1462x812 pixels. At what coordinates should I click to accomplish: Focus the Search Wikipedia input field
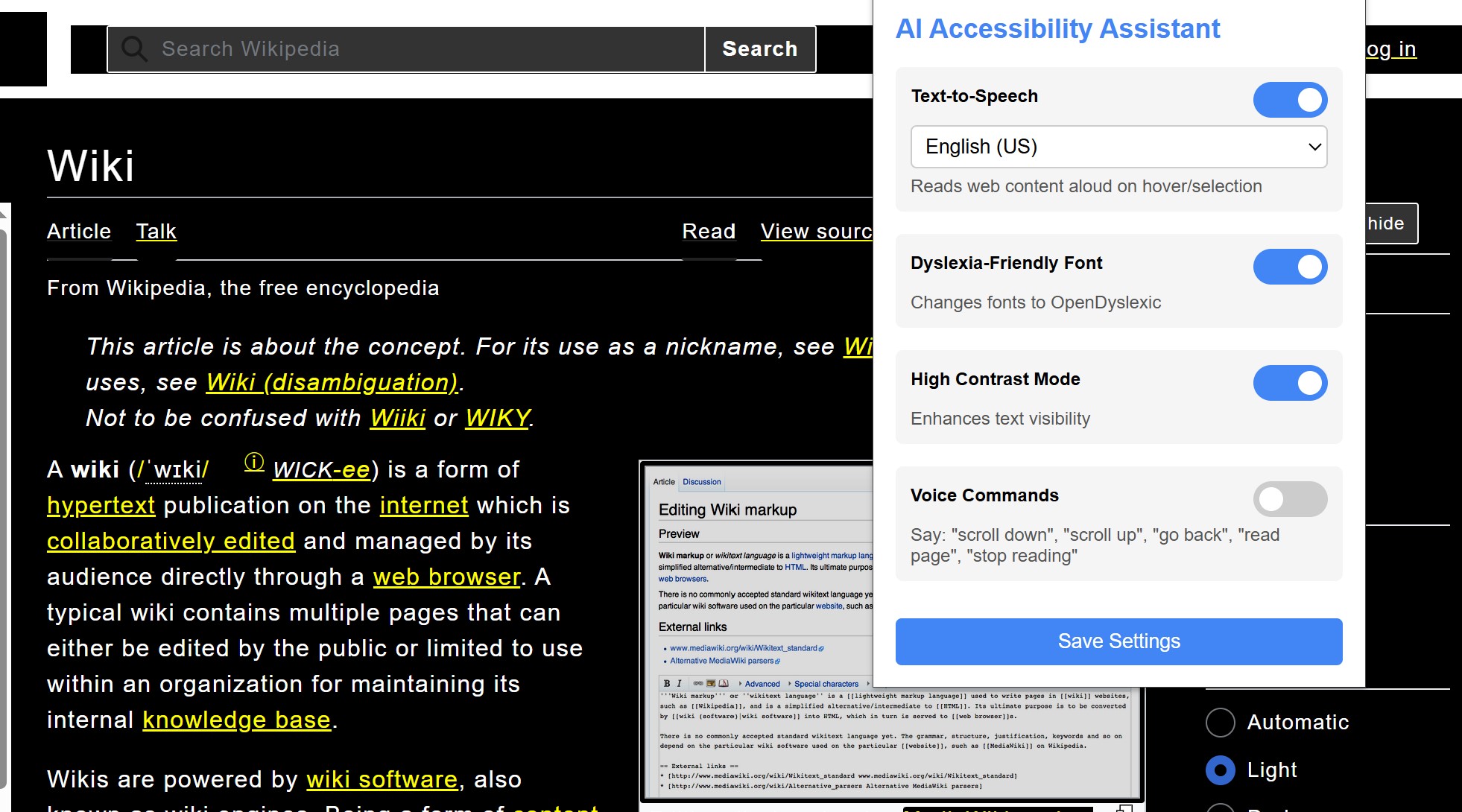(x=417, y=49)
